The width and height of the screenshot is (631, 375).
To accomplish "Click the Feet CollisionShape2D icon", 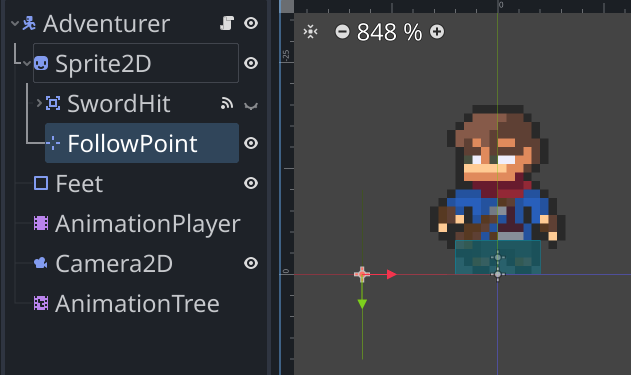I will click(41, 183).
